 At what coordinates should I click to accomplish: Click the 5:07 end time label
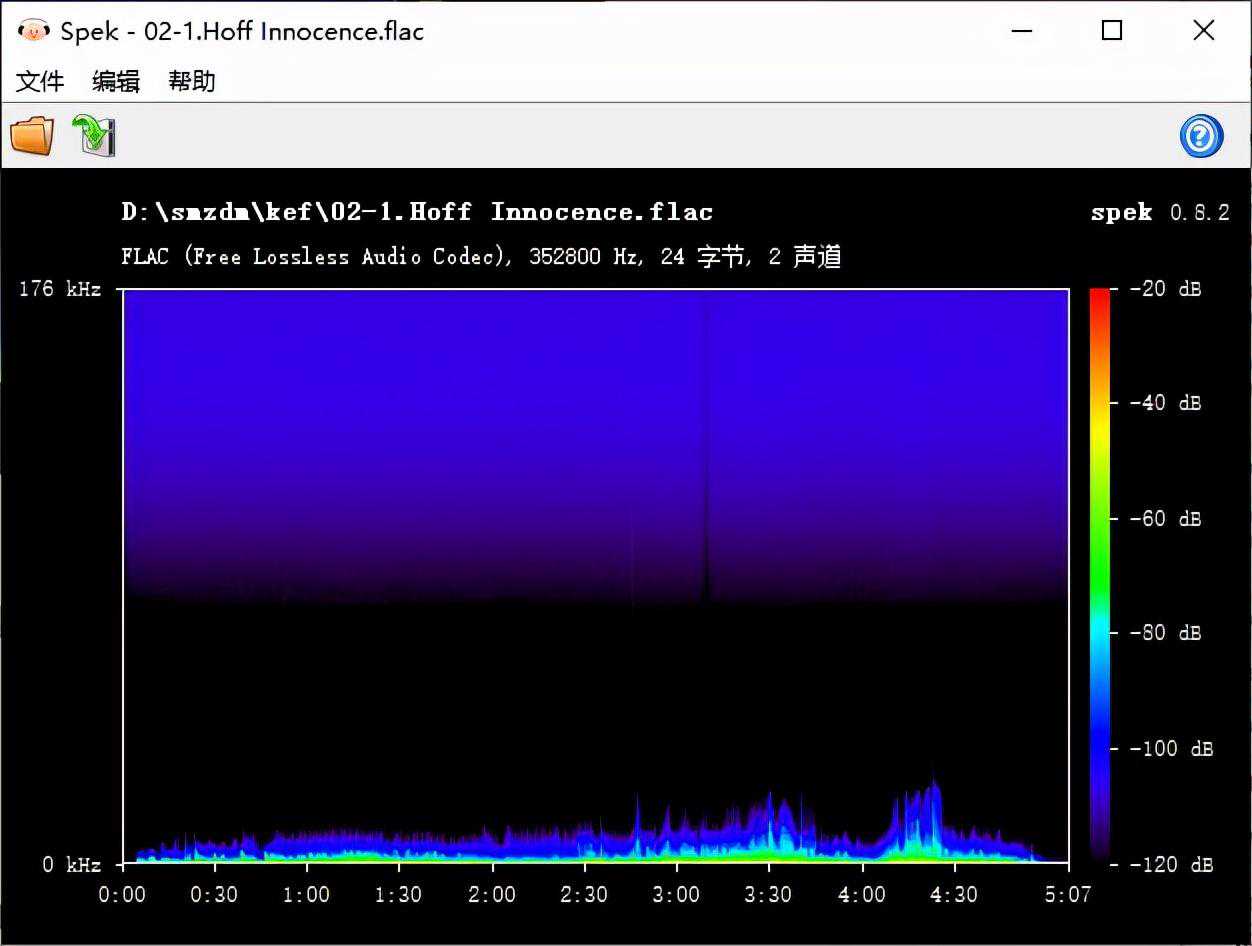[1068, 893]
